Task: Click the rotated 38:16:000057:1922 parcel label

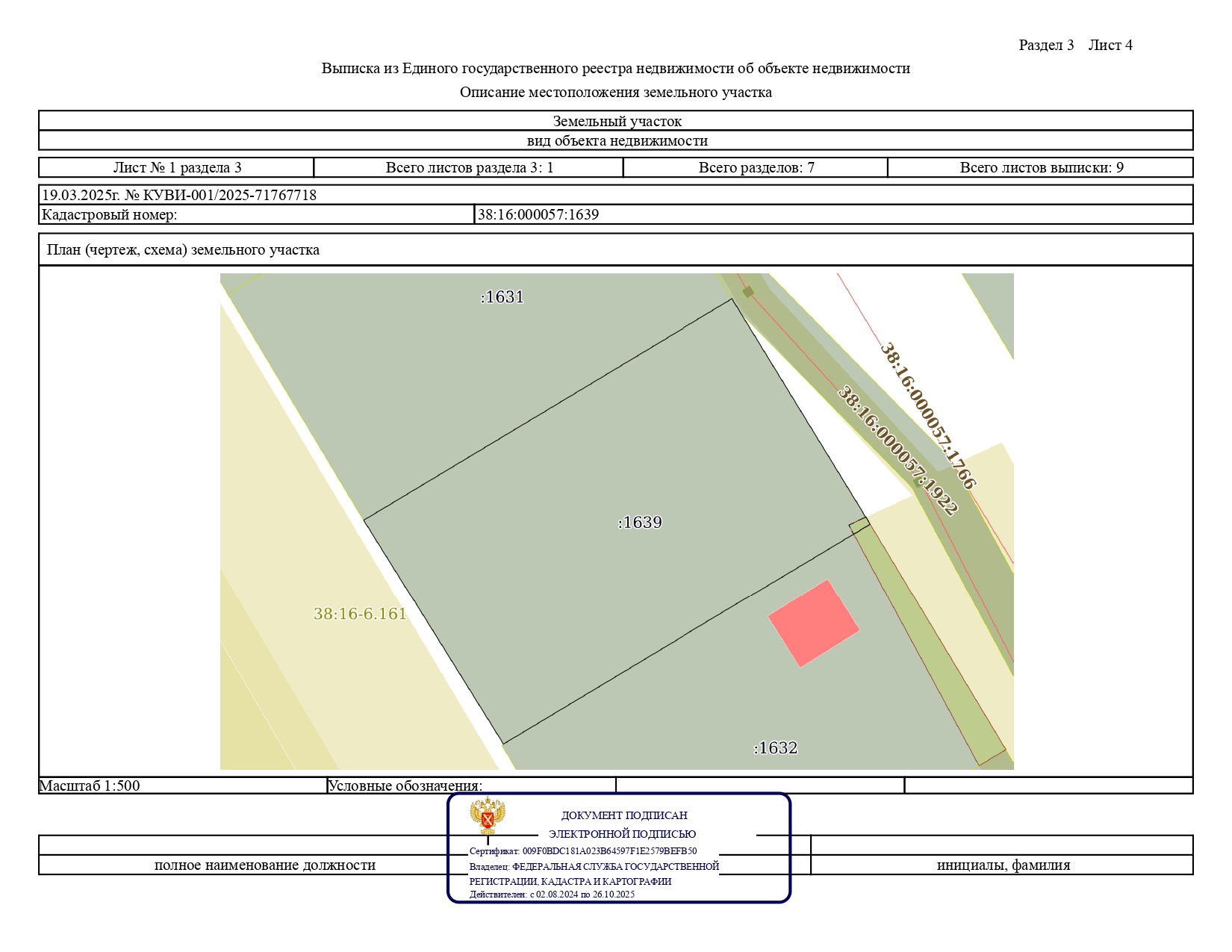Action: (897, 450)
